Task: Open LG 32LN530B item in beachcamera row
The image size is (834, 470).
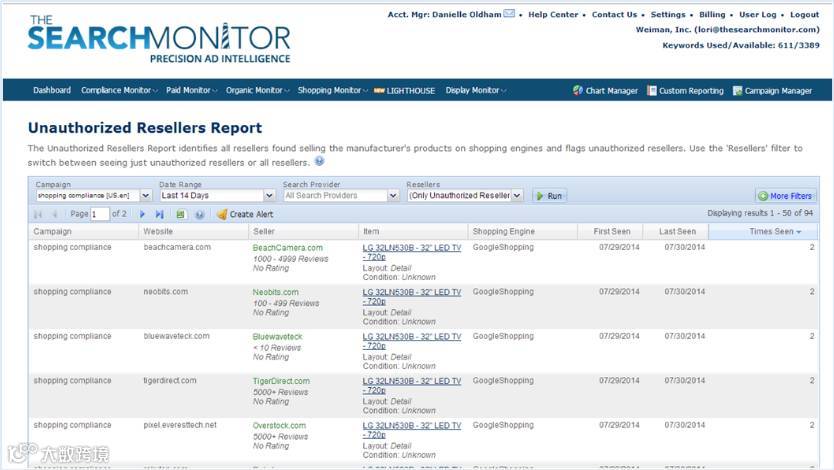Action: coord(412,252)
